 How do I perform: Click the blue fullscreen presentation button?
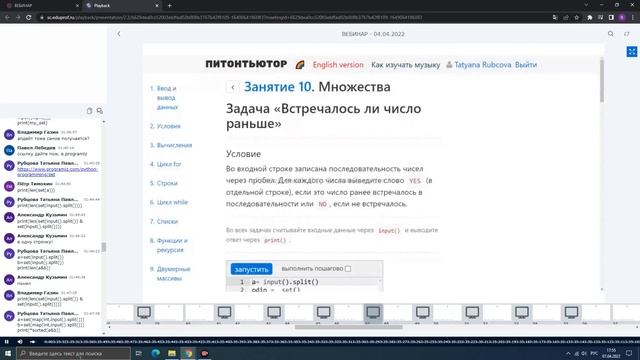[631, 51]
